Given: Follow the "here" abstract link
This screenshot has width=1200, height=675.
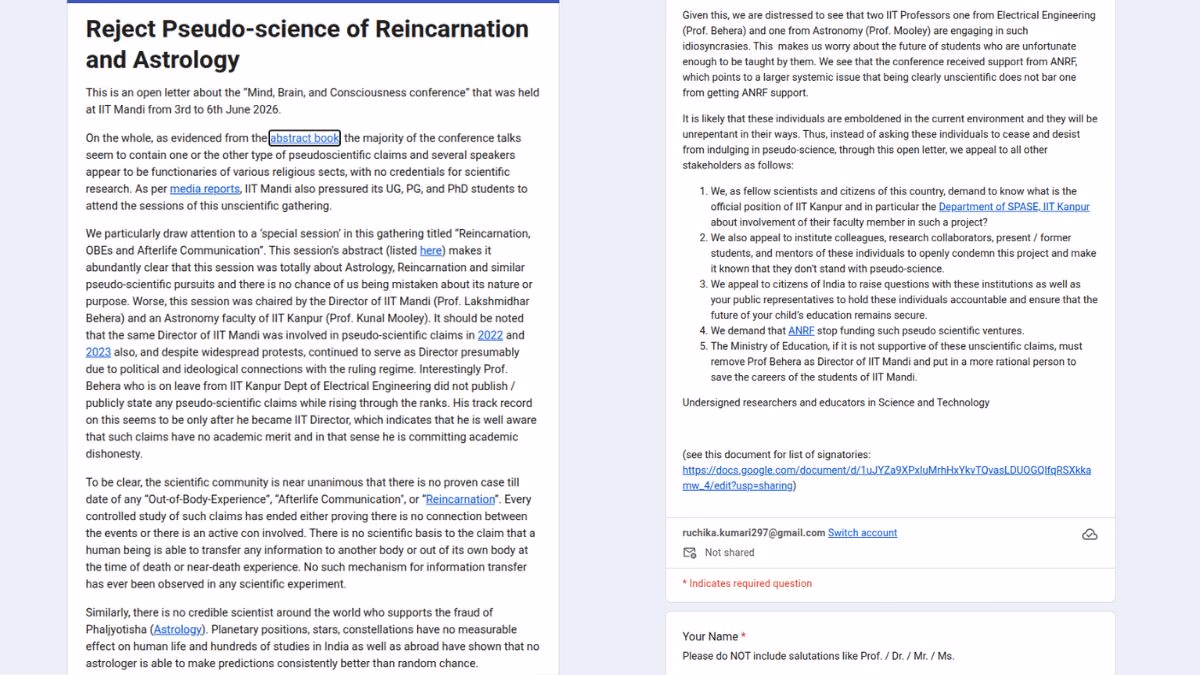Looking at the screenshot, I should (431, 251).
